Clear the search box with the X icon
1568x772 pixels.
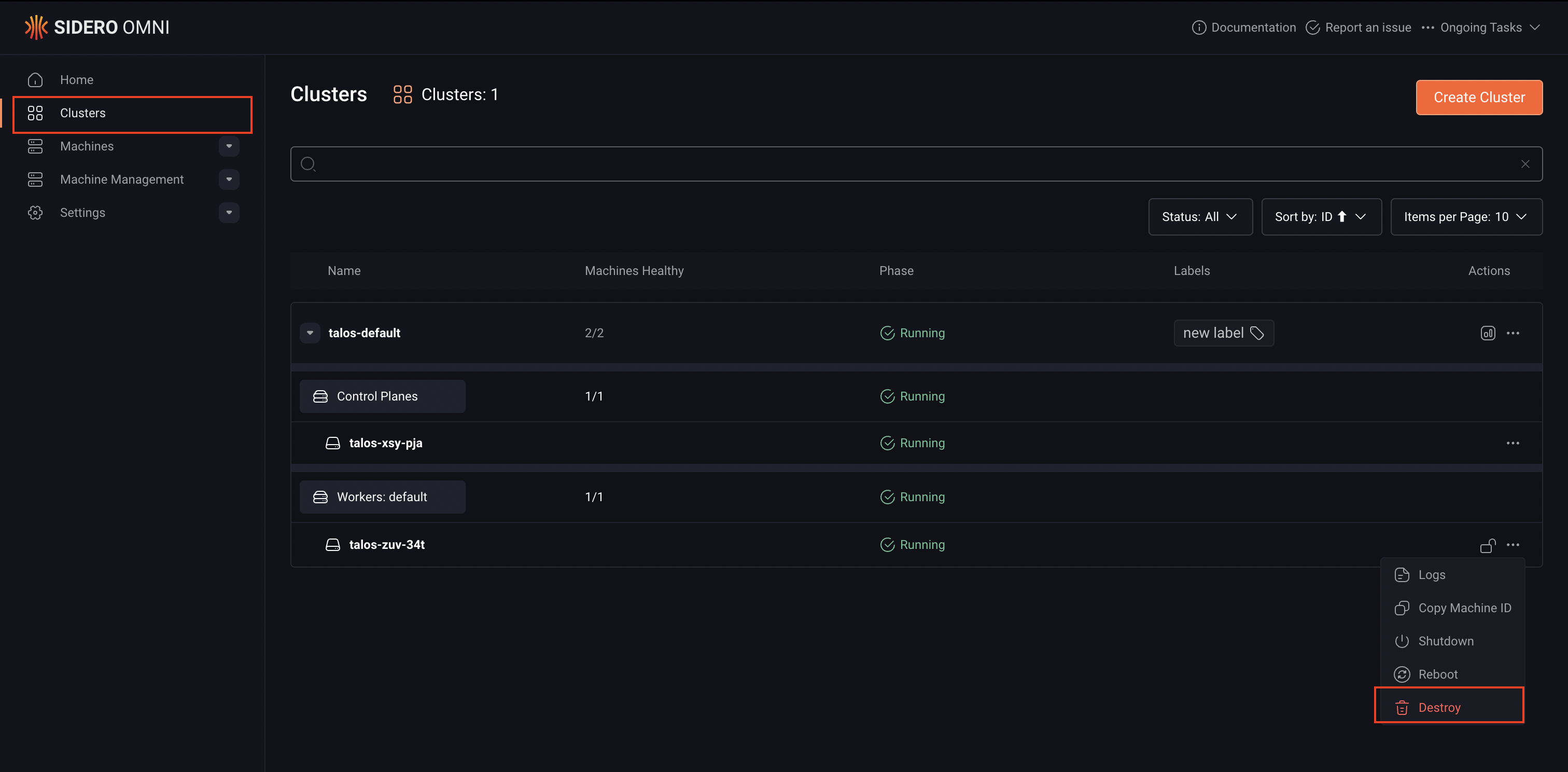[x=1525, y=164]
